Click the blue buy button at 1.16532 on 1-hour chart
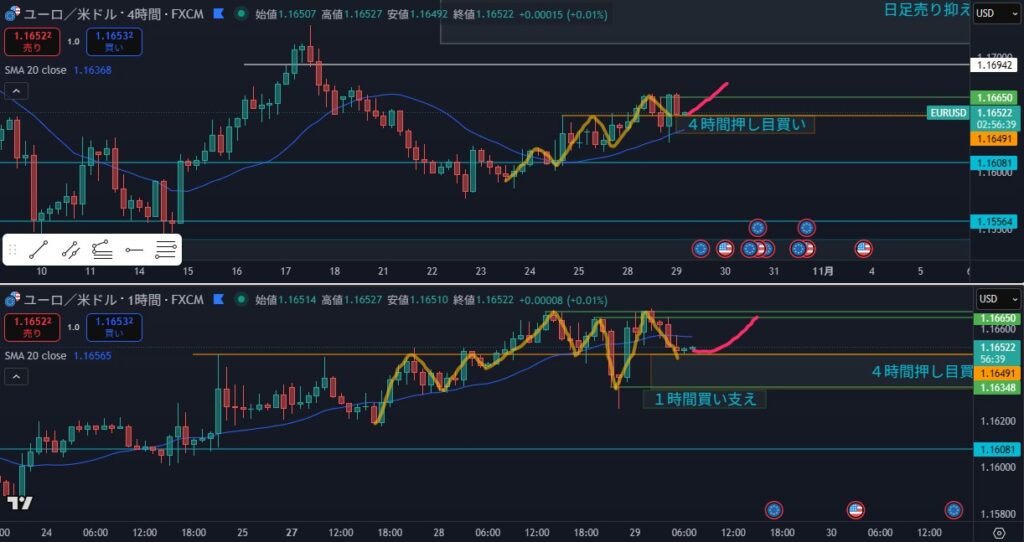 pyautogui.click(x=113, y=327)
